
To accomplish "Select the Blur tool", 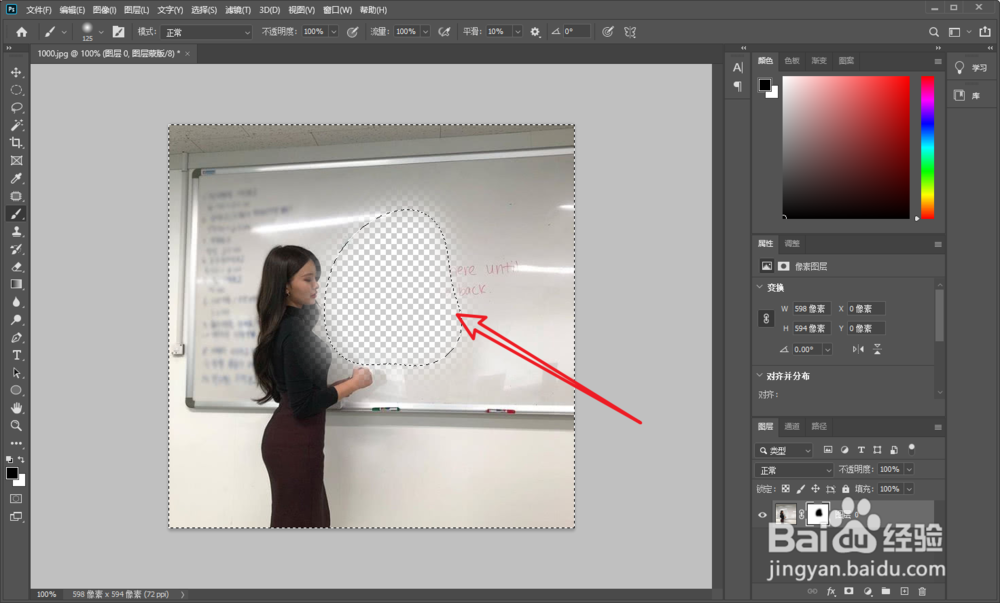I will (17, 302).
